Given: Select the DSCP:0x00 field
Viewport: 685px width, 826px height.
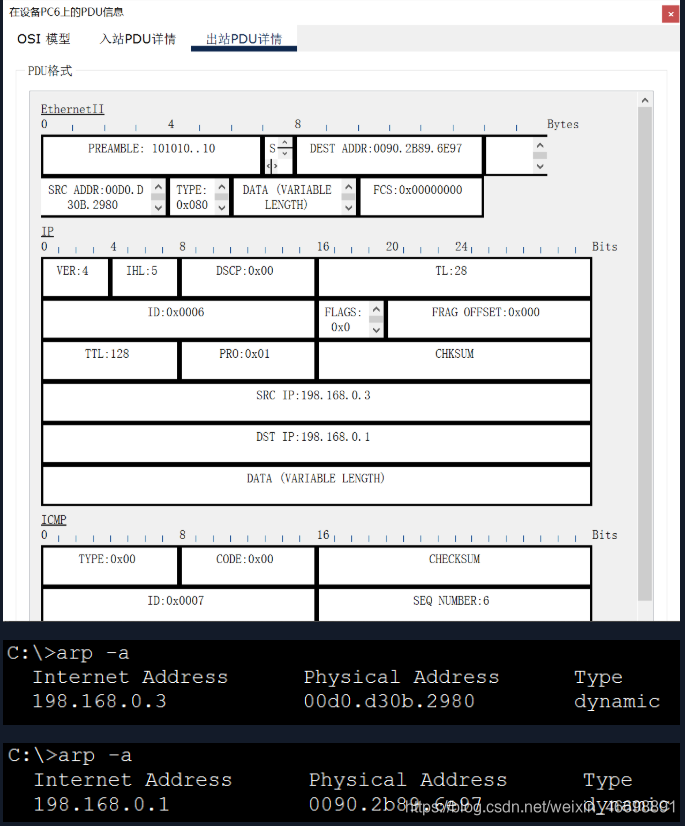Looking at the screenshot, I should [x=248, y=277].
